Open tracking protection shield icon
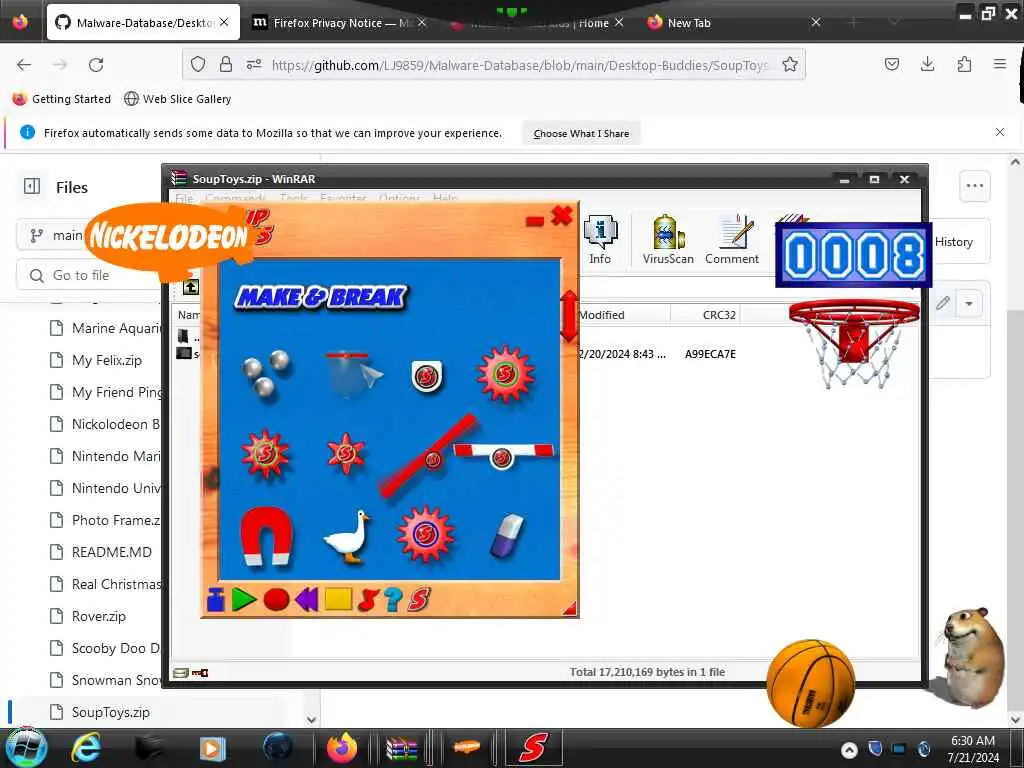1024x768 pixels. pyautogui.click(x=198, y=64)
